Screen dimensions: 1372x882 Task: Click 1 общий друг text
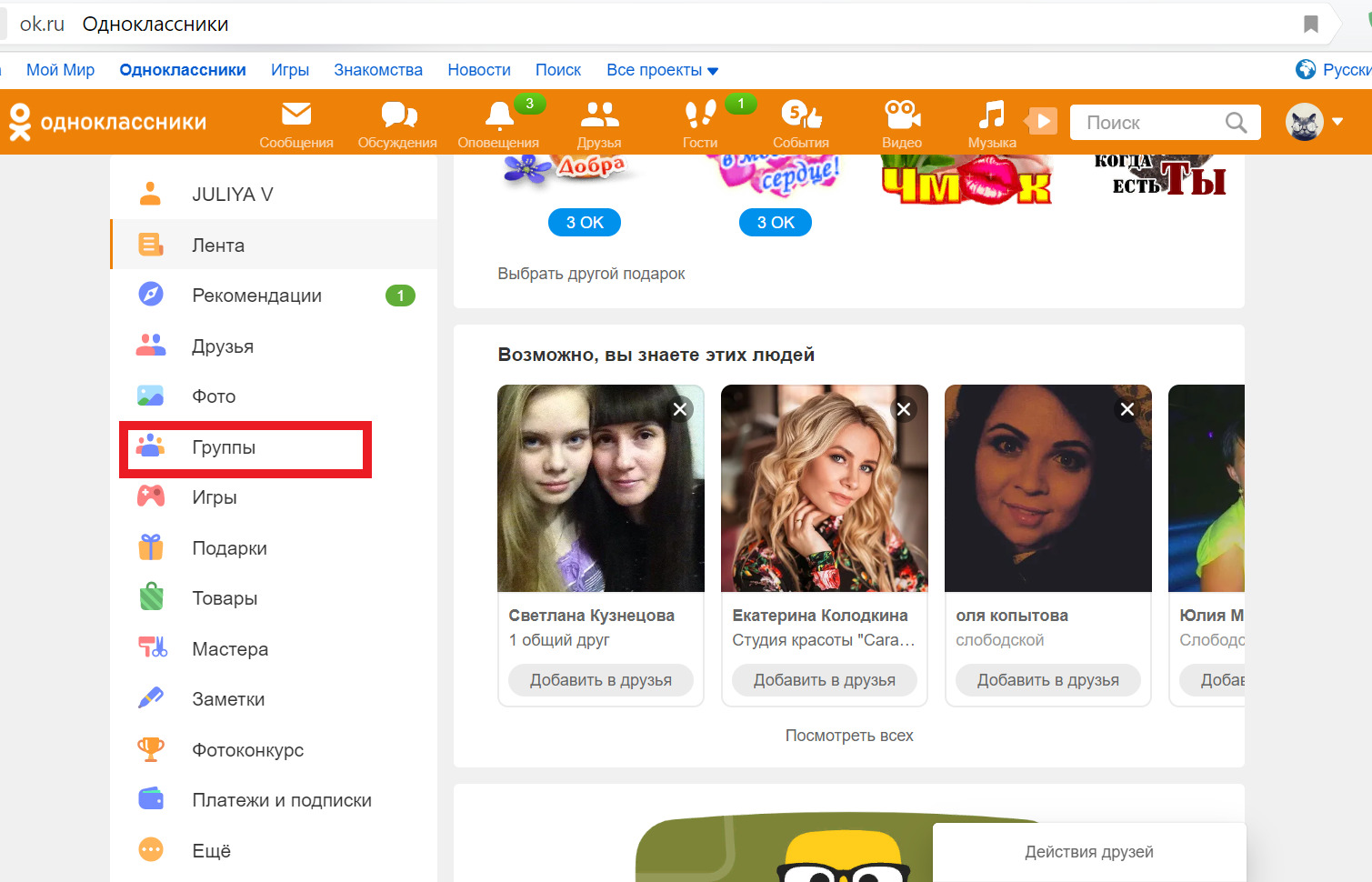(x=559, y=640)
